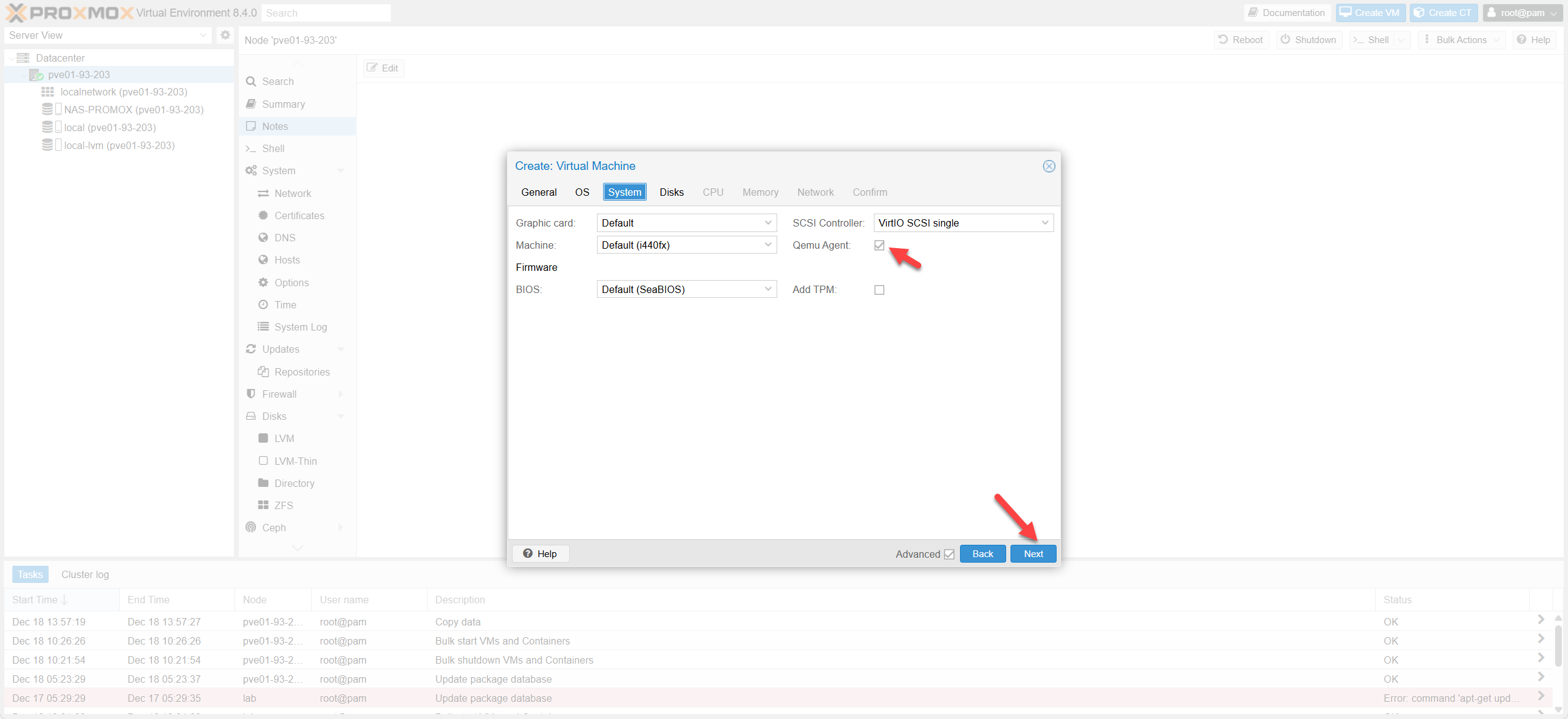This screenshot has width=1568, height=719.
Task: Uncheck the Qemu Agent checkbox
Action: tap(879, 245)
